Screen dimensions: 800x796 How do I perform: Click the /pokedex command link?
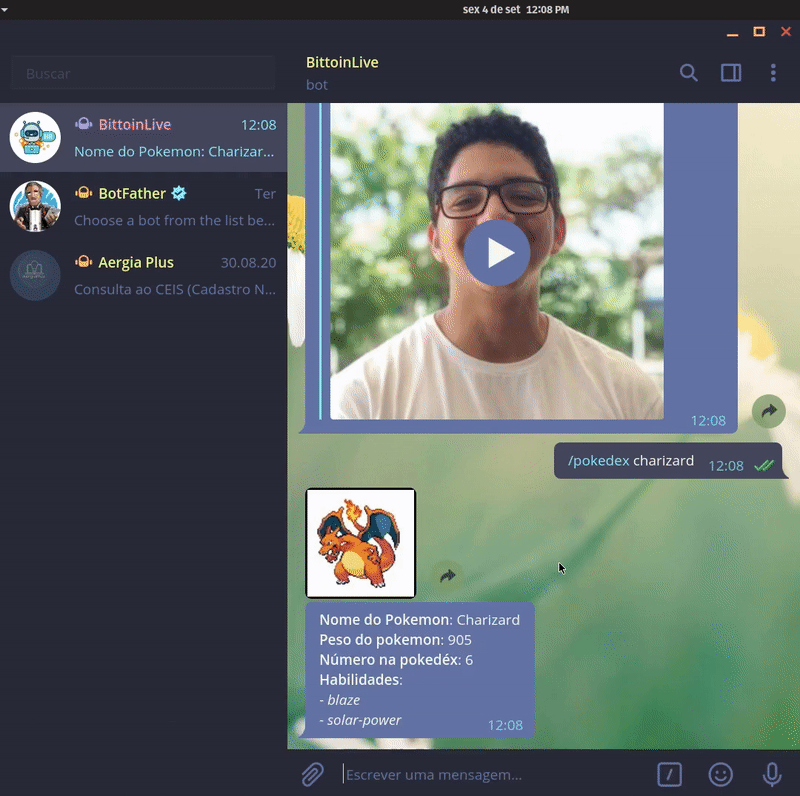tap(598, 461)
